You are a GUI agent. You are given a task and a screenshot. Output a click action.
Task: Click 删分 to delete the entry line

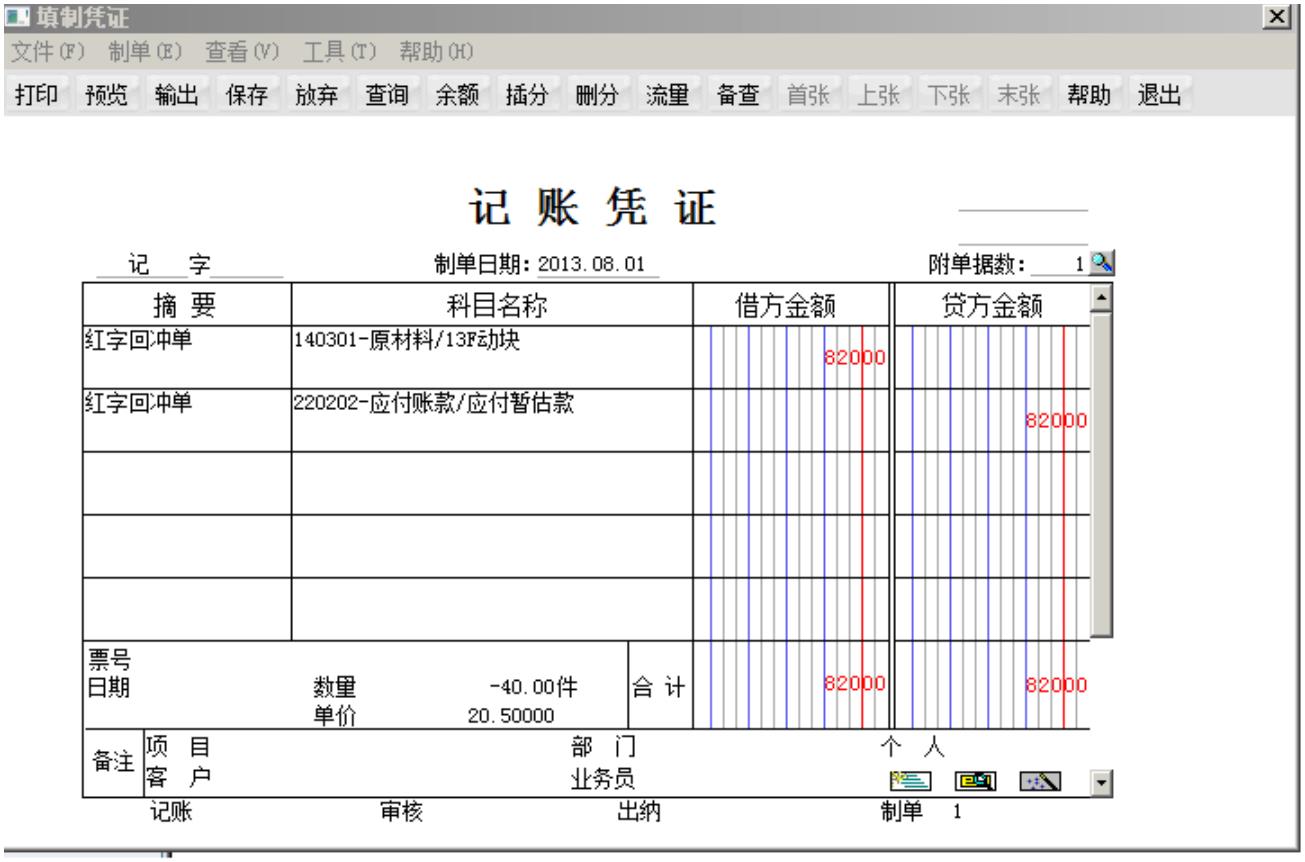point(597,96)
